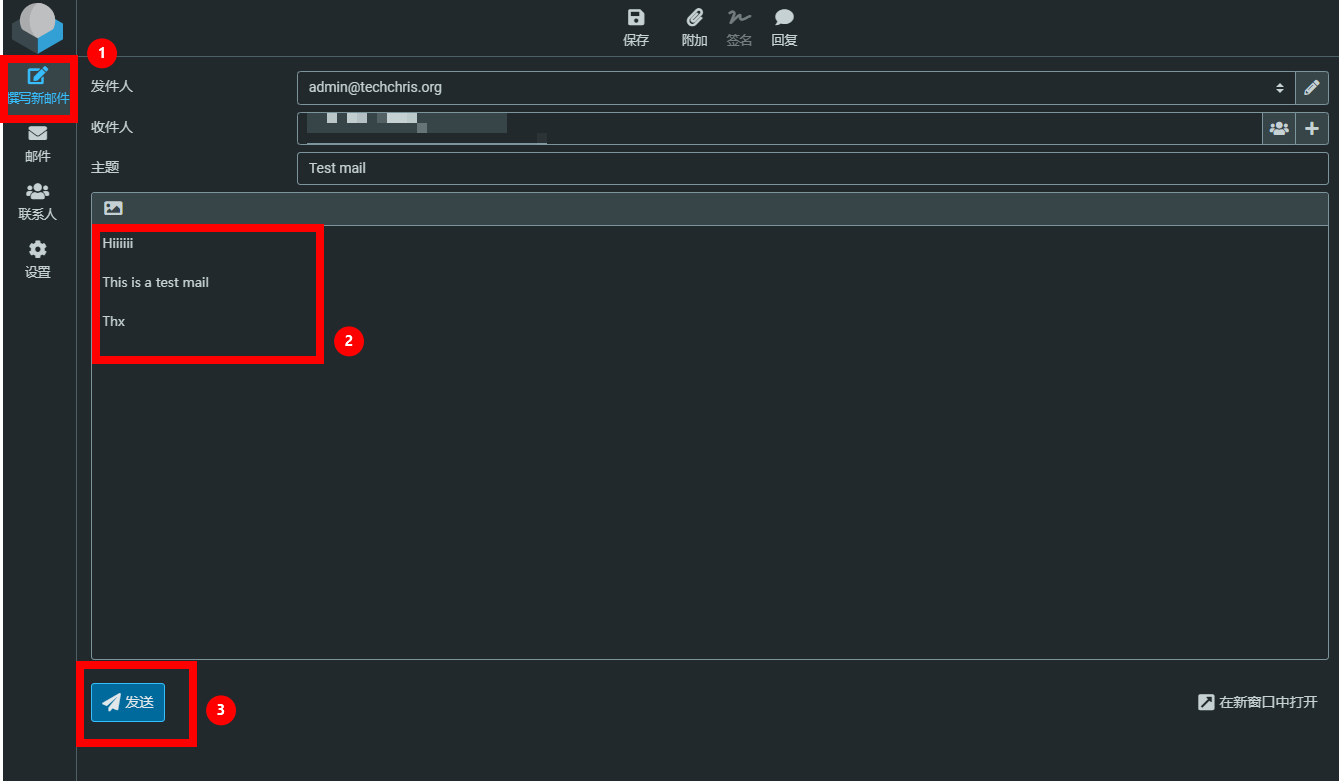The image size is (1339, 781).
Task: Click the 'This is a test mail' line
Action: pyautogui.click(x=156, y=282)
